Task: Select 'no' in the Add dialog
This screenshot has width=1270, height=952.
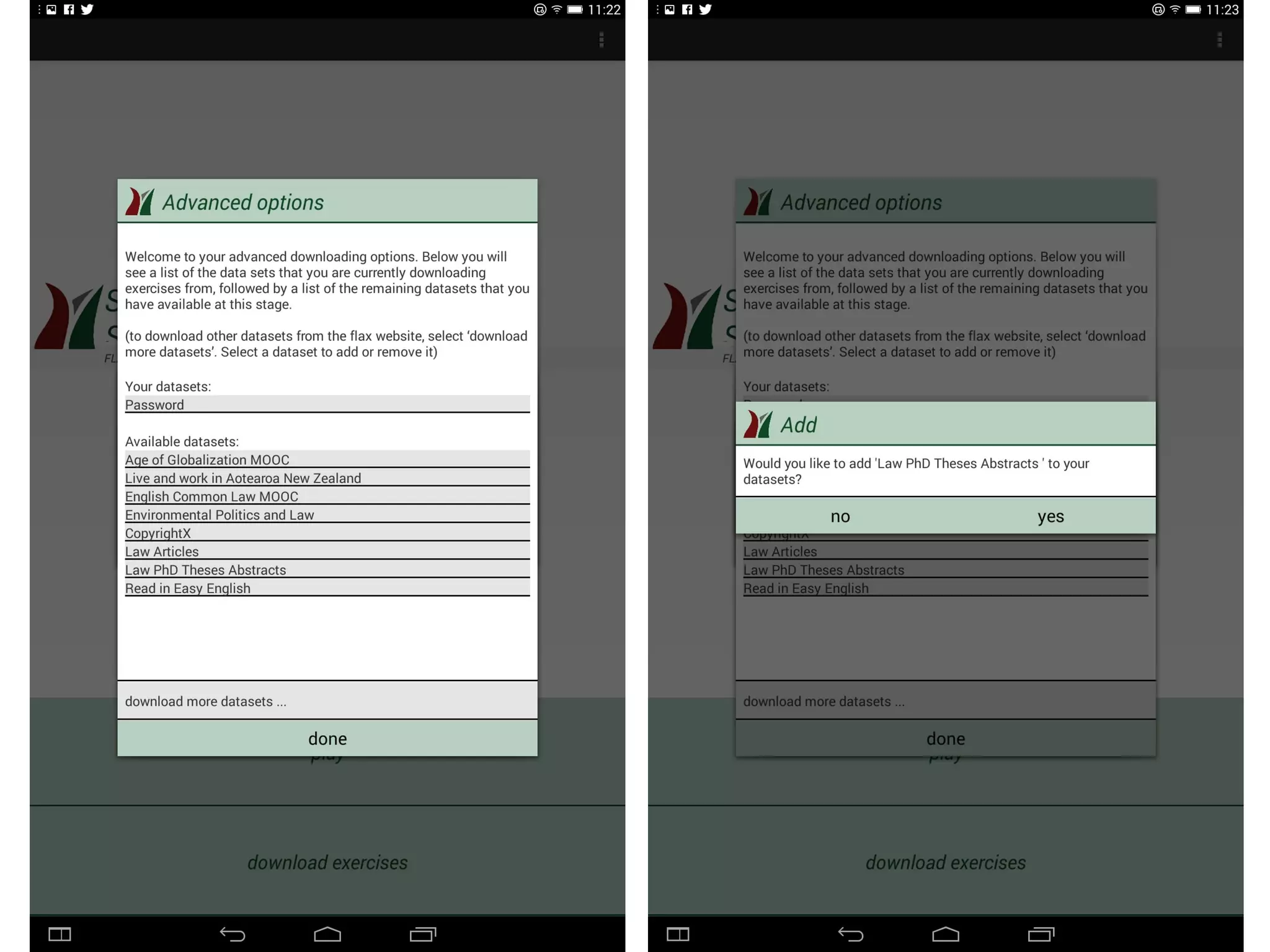Action: tap(840, 516)
